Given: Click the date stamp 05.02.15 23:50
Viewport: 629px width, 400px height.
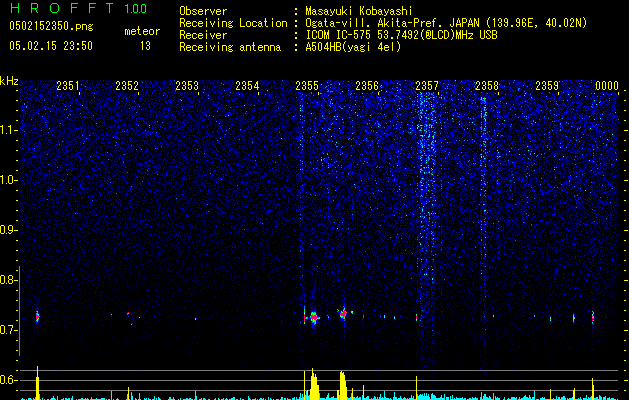Looking at the screenshot, I should pos(51,46).
